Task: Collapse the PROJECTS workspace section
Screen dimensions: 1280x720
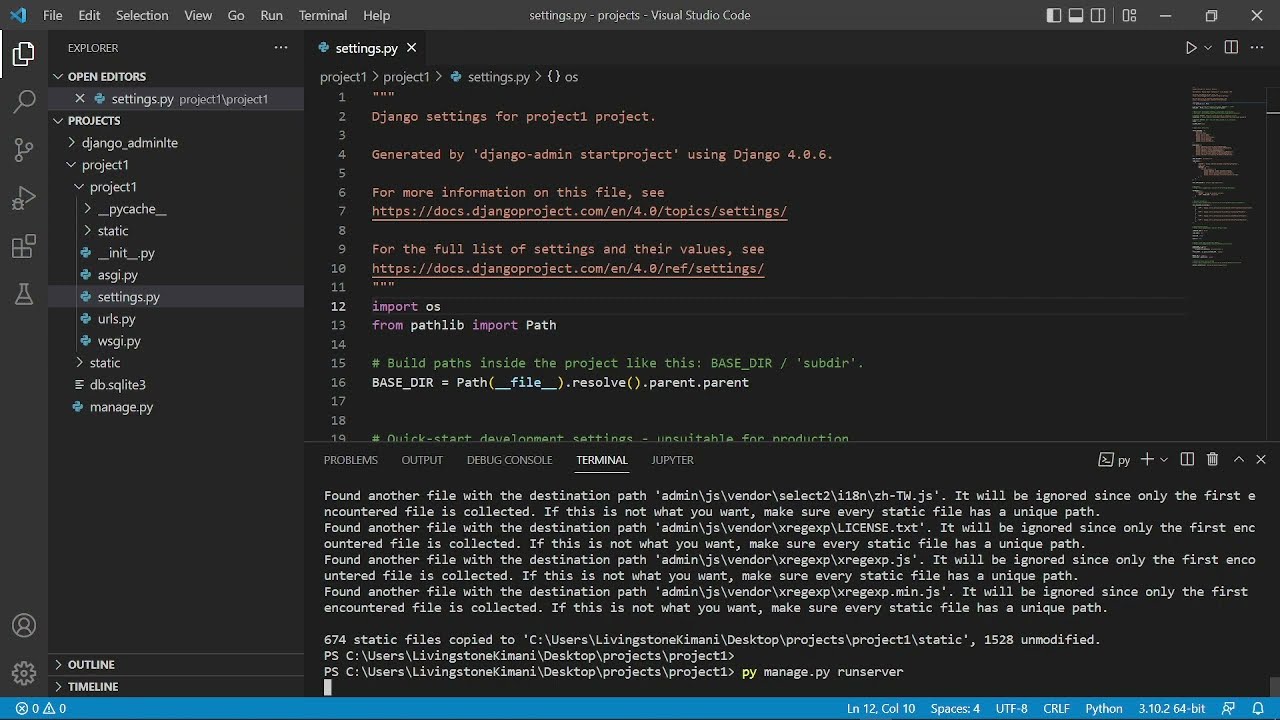Action: tap(176, 120)
